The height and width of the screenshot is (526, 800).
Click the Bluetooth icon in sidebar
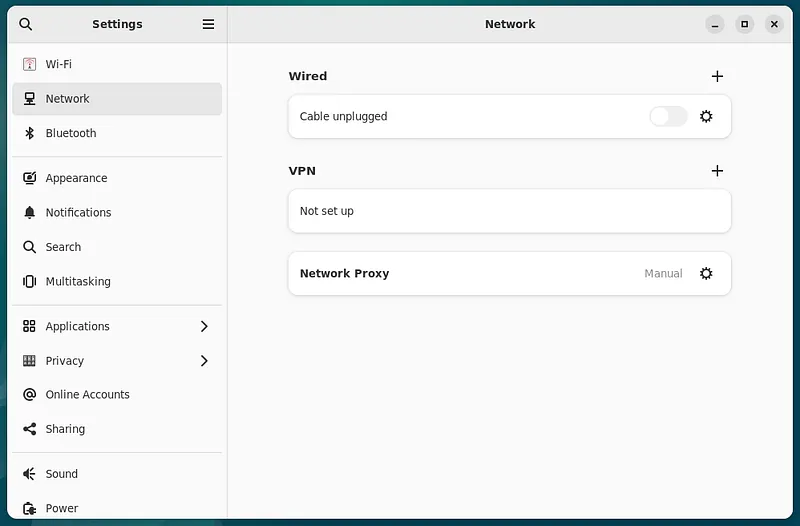29,133
